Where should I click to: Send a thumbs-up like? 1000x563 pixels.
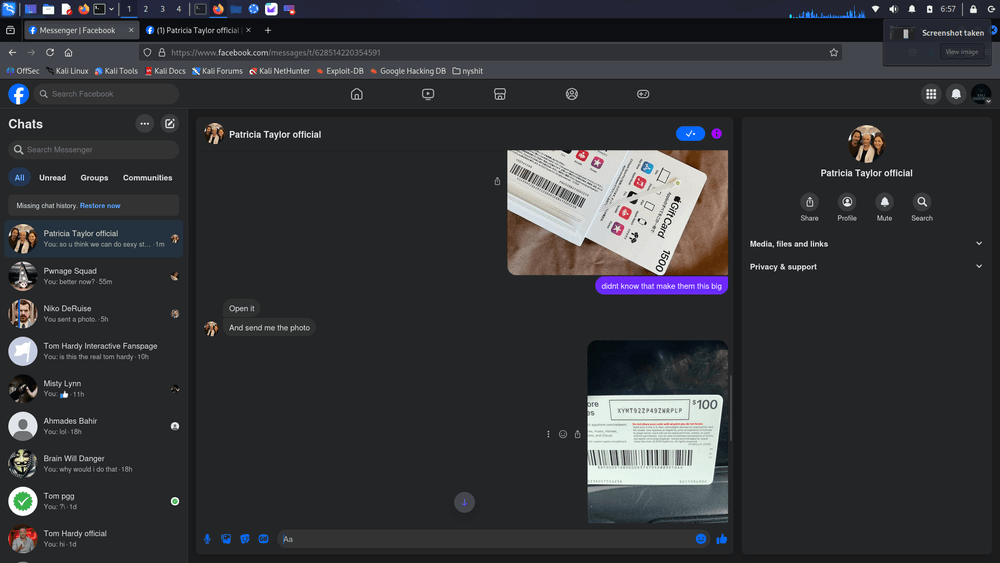[721, 539]
